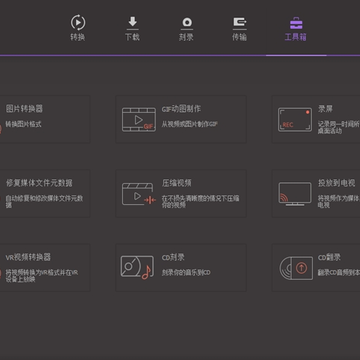This screenshot has width=360, height=360.
Task: Open the 录屏 tool title
Action: point(325,109)
